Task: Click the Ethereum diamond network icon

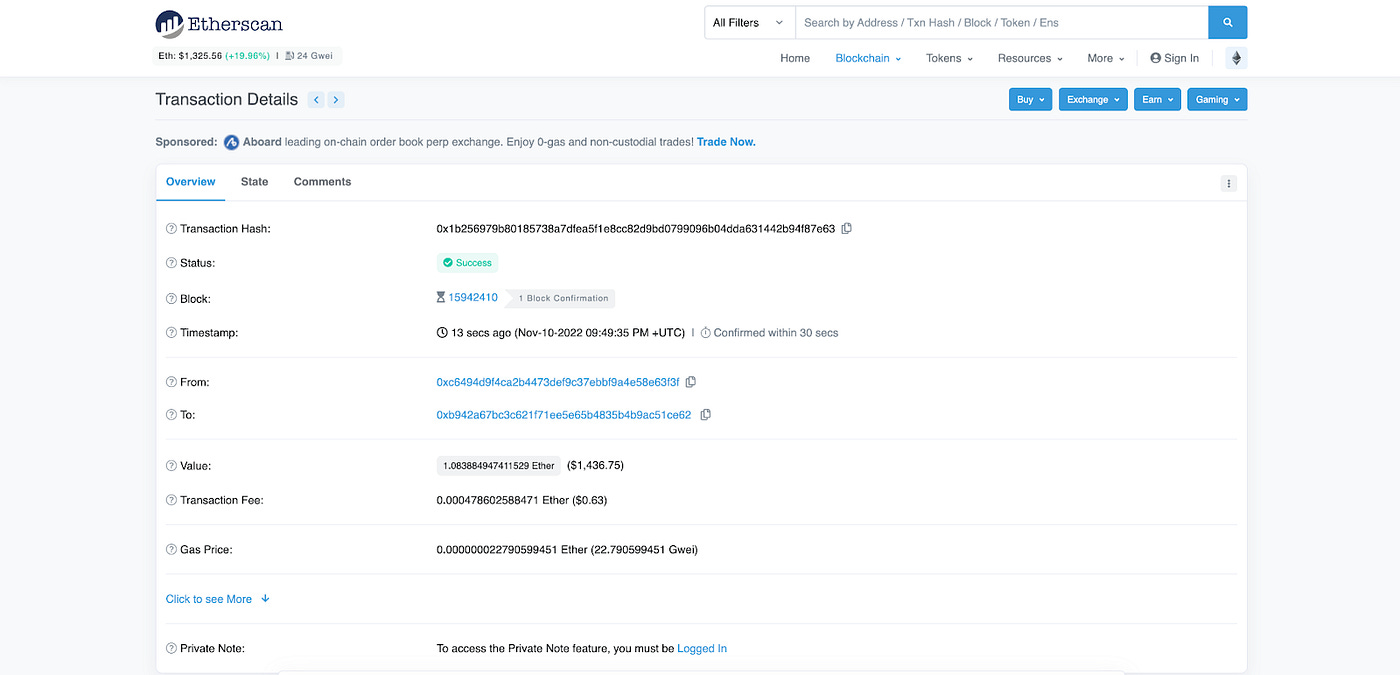Action: point(1236,58)
